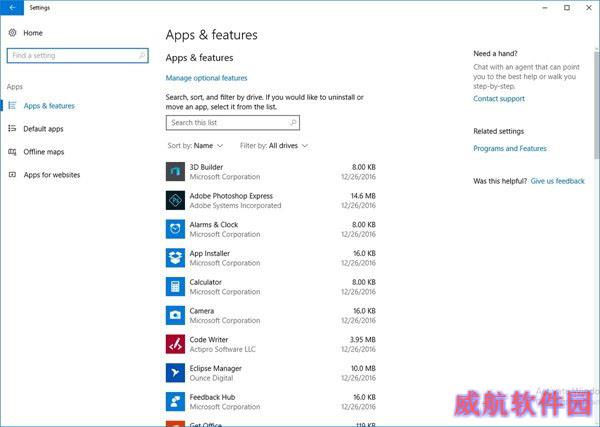600x427 pixels.
Task: Click the Default apps sidebar icon
Action: point(12,129)
